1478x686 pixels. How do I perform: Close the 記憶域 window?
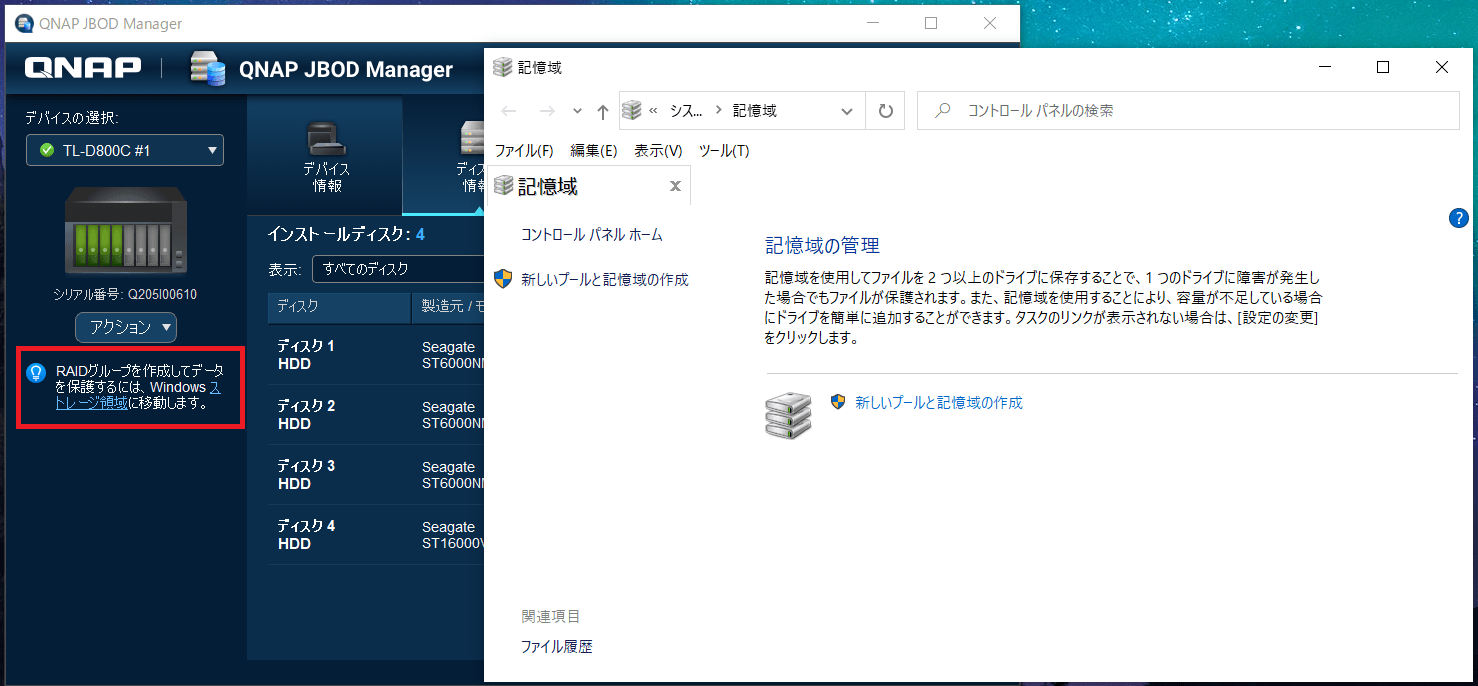pyautogui.click(x=1441, y=67)
